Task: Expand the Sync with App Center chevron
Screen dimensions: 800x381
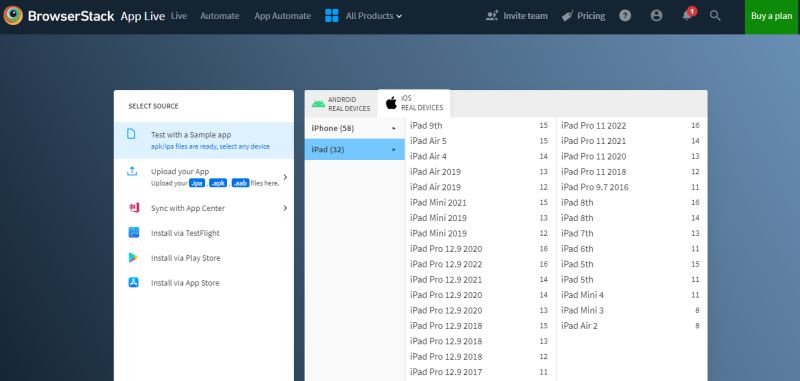Action: click(285, 208)
